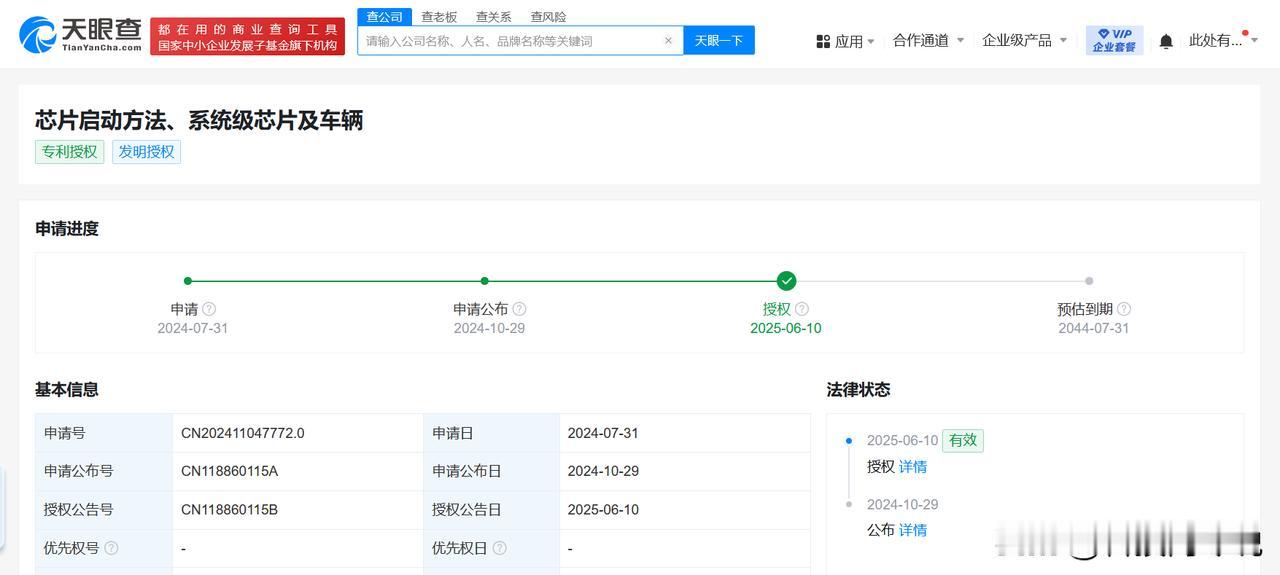This screenshot has width=1280, height=575.
Task: Expand the 应用 dropdown menu
Action: [x=846, y=41]
